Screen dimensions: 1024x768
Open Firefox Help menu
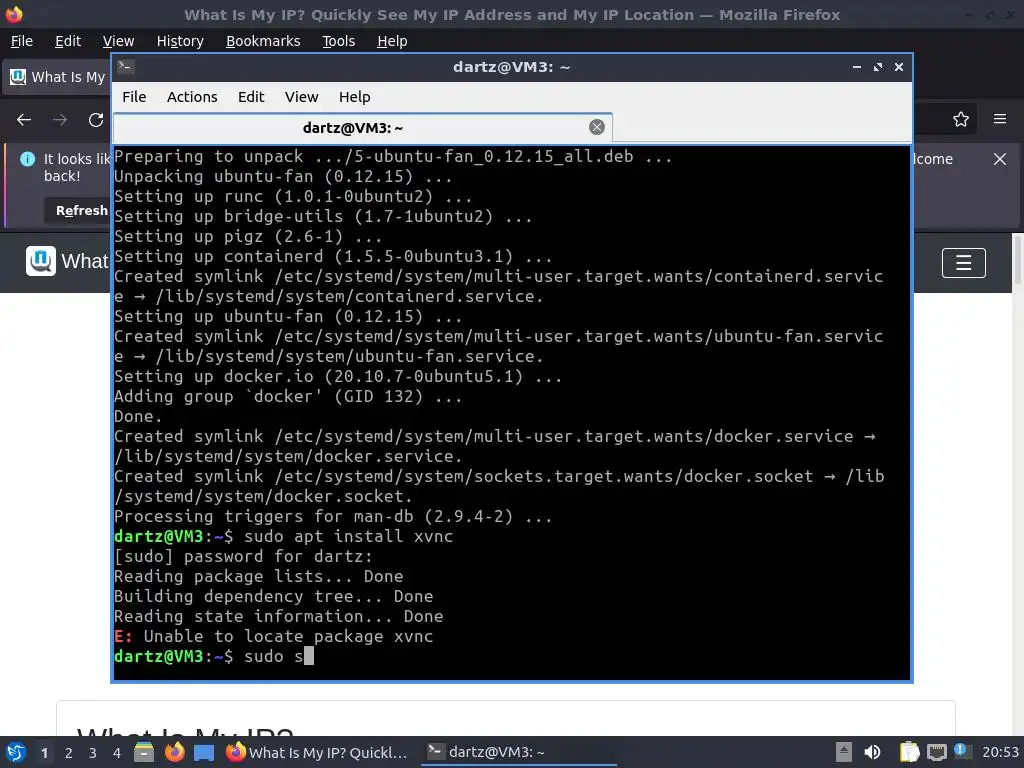pyautogui.click(x=392, y=41)
